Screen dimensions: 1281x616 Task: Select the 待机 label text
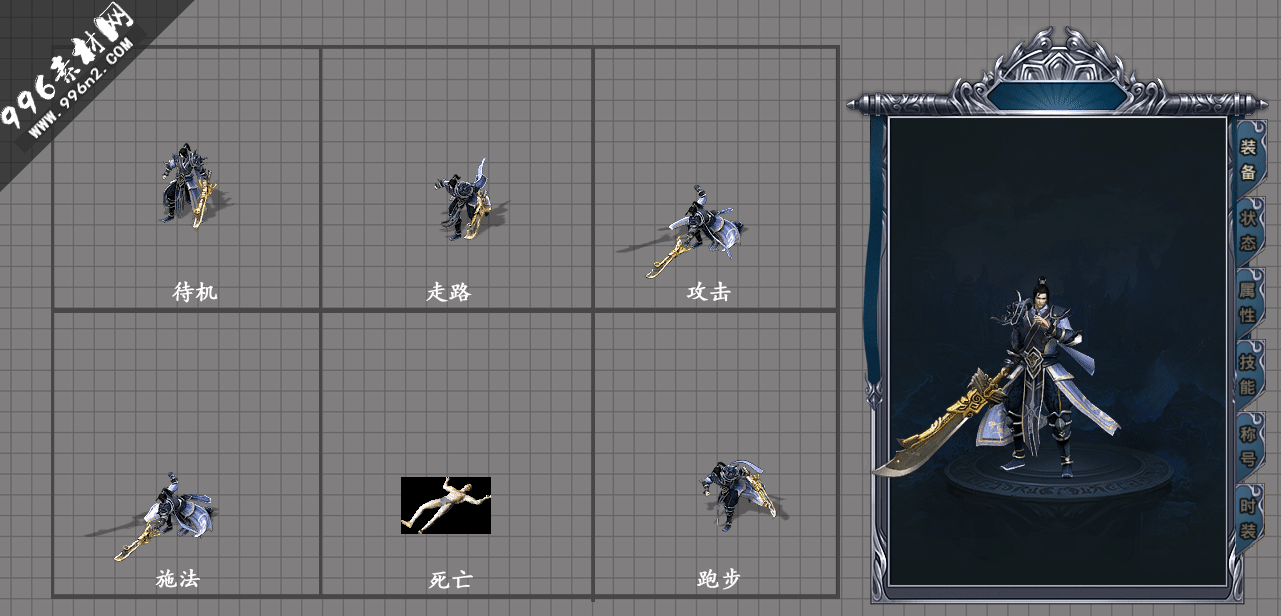pos(194,292)
